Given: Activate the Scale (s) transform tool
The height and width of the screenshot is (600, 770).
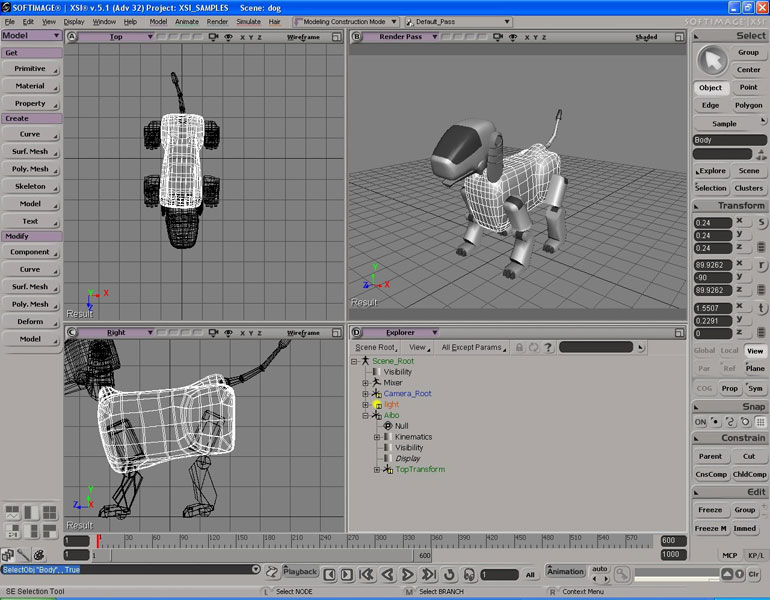Looking at the screenshot, I should (x=761, y=222).
